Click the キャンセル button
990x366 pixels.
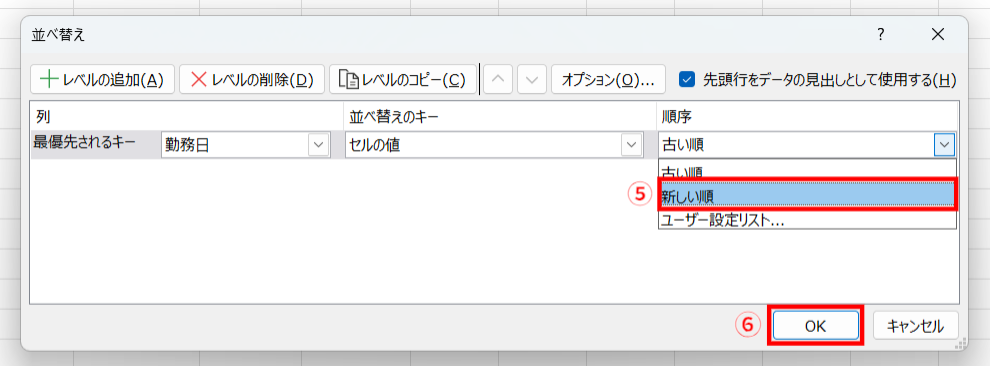pyautogui.click(x=915, y=326)
